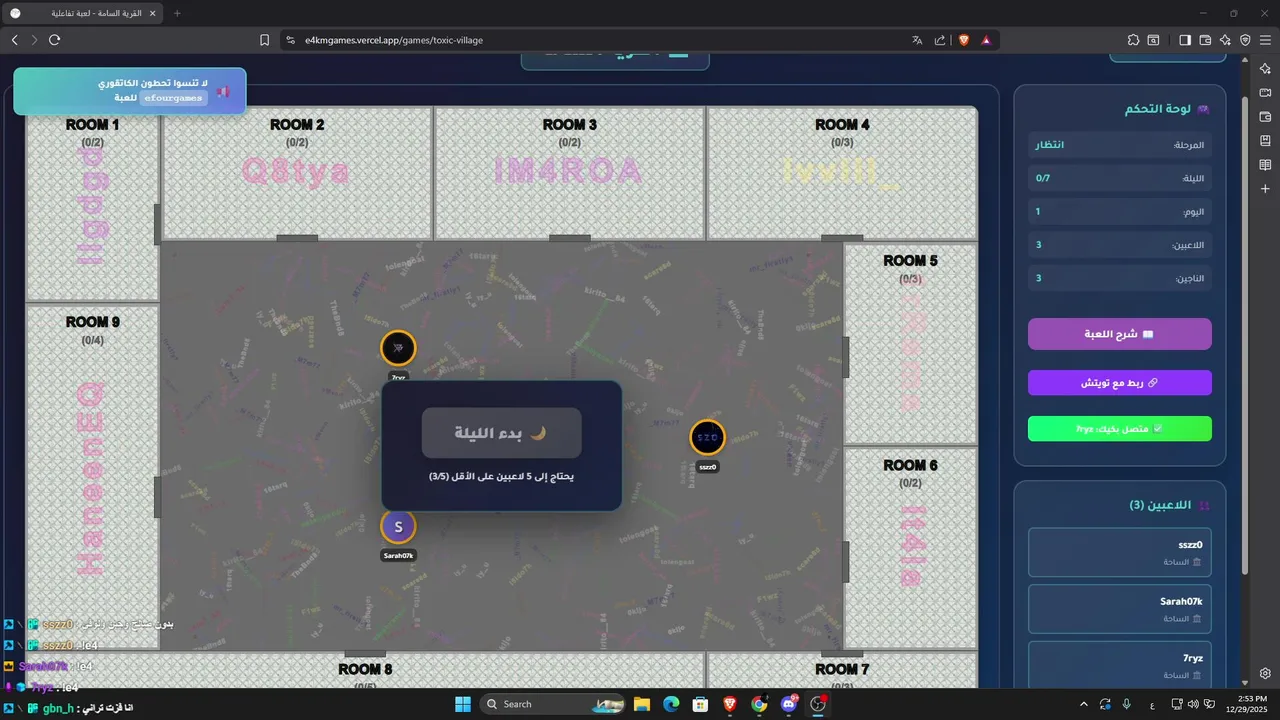Click the sszz0 avatar on the map

(x=707, y=437)
